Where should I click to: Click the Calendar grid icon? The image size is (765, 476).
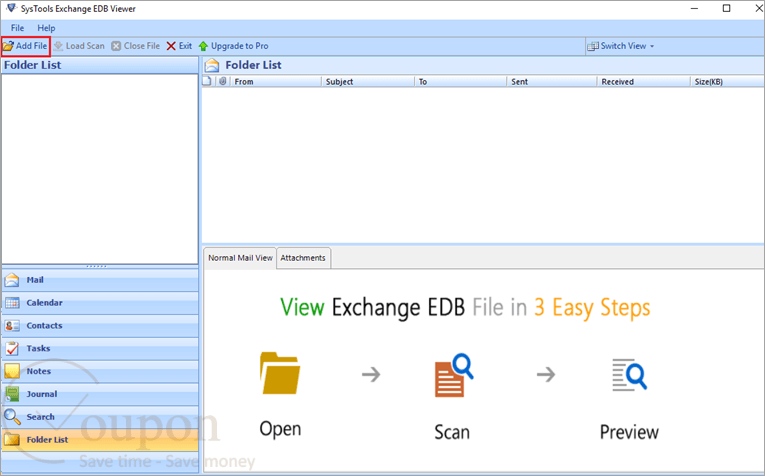click(12, 303)
